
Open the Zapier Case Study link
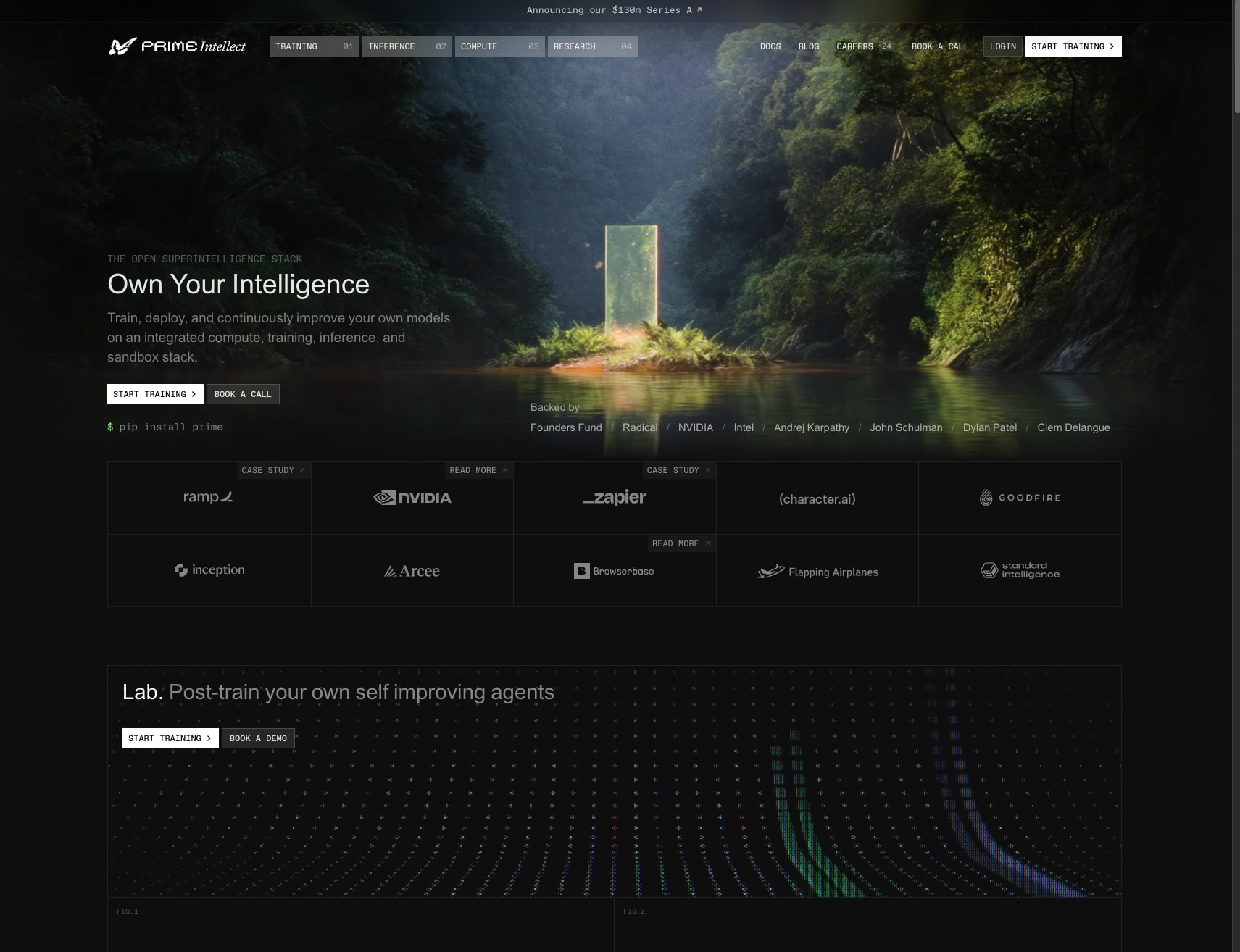679,470
